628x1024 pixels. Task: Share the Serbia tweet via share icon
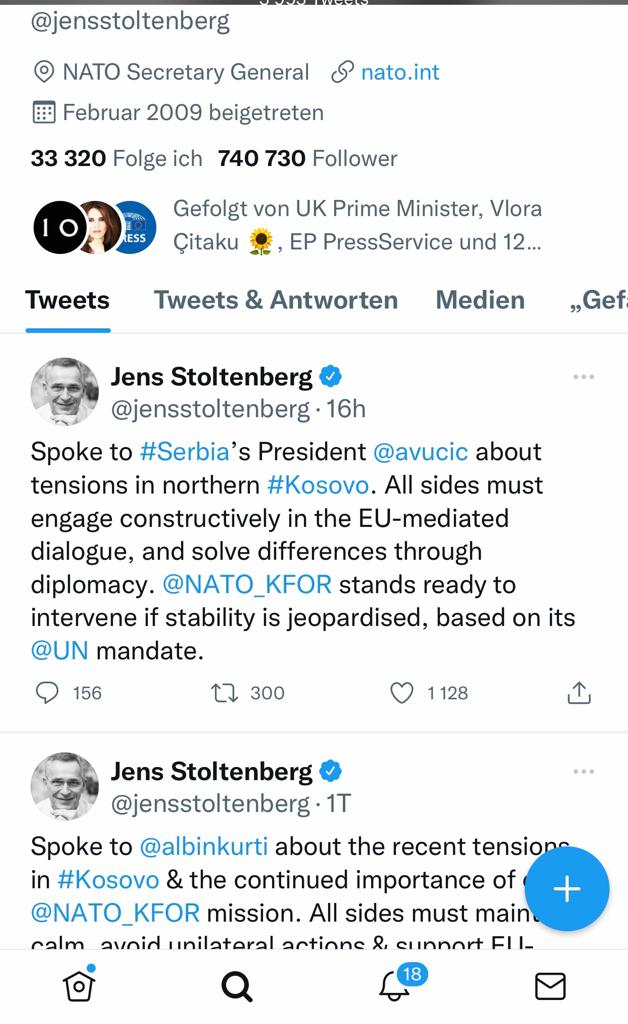point(579,693)
